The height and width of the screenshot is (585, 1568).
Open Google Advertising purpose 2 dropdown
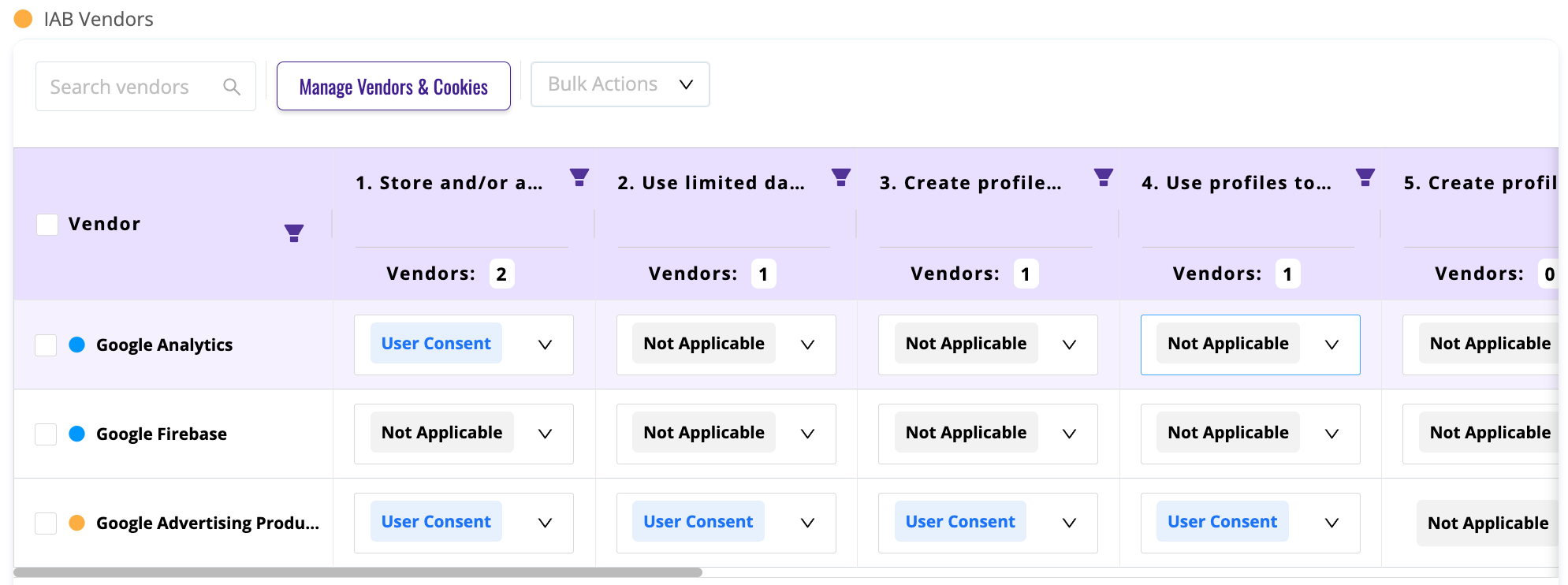(x=726, y=523)
